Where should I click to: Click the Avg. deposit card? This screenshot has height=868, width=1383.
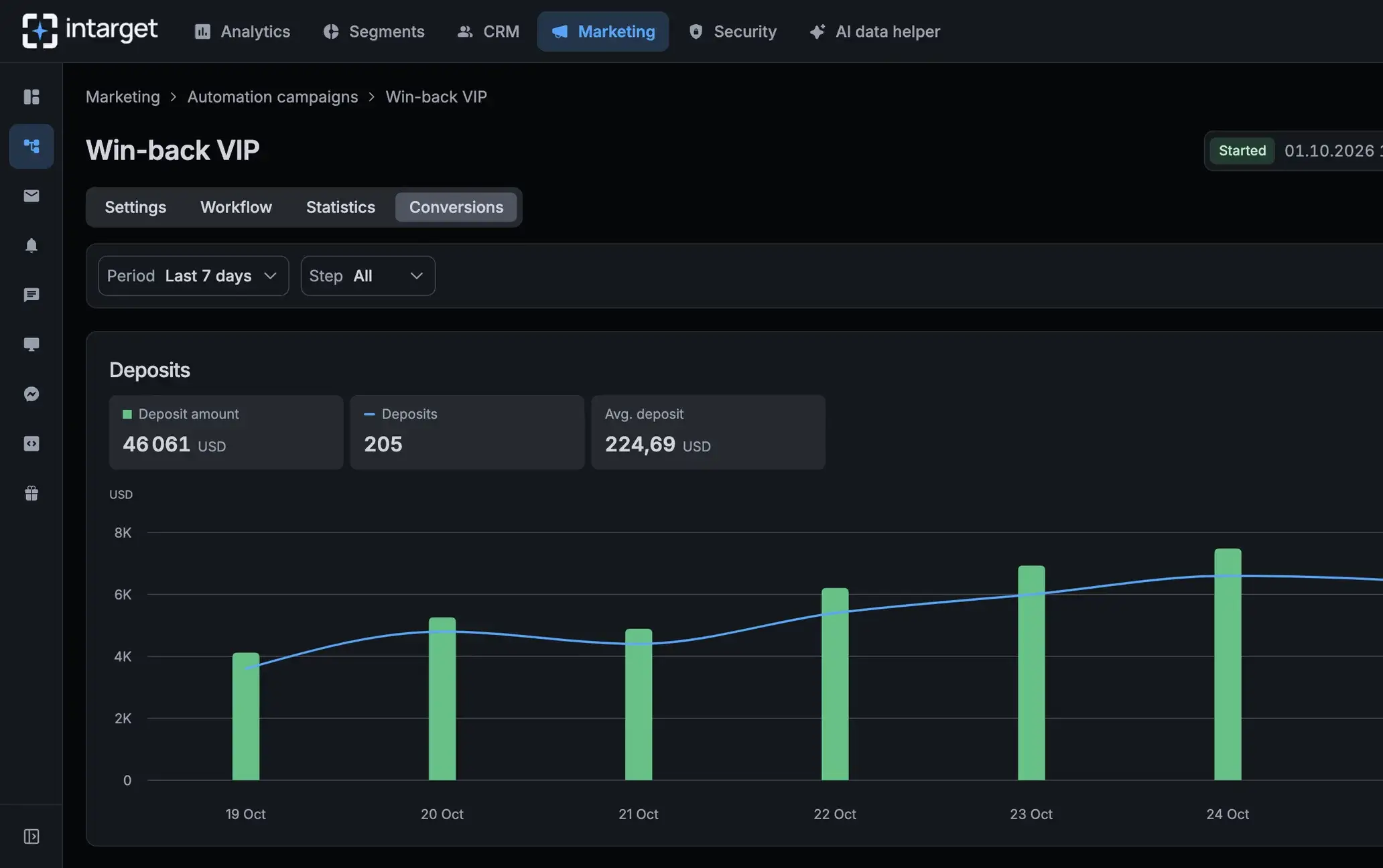coord(708,432)
